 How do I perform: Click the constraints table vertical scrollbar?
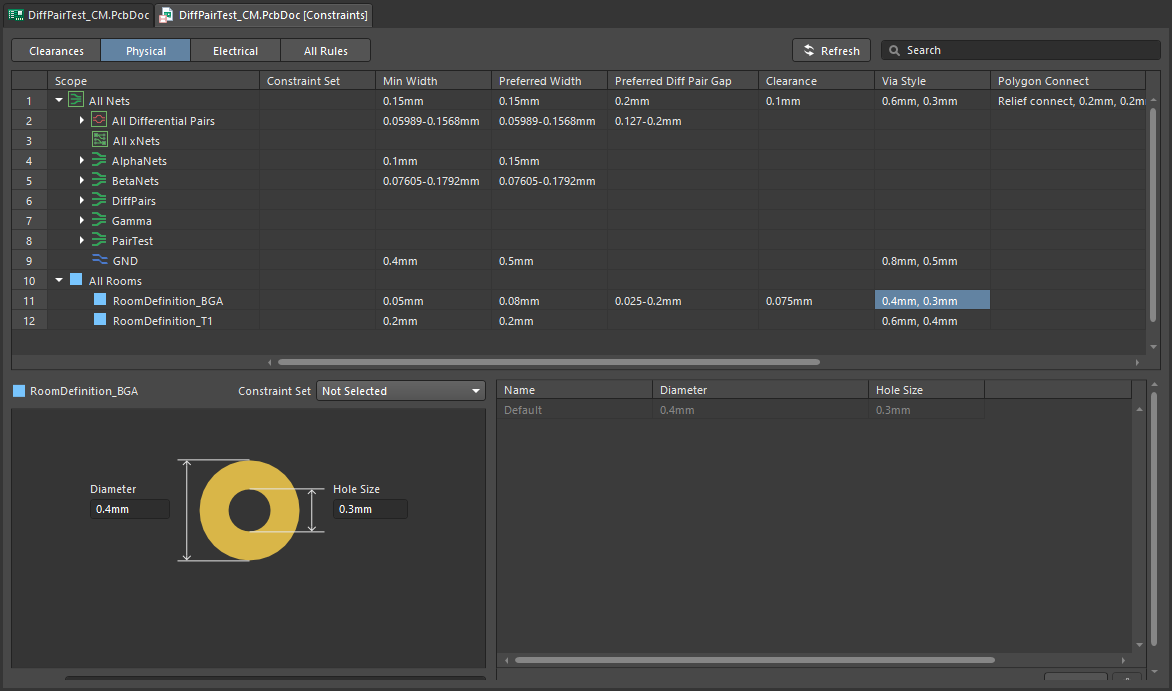coord(1153,215)
